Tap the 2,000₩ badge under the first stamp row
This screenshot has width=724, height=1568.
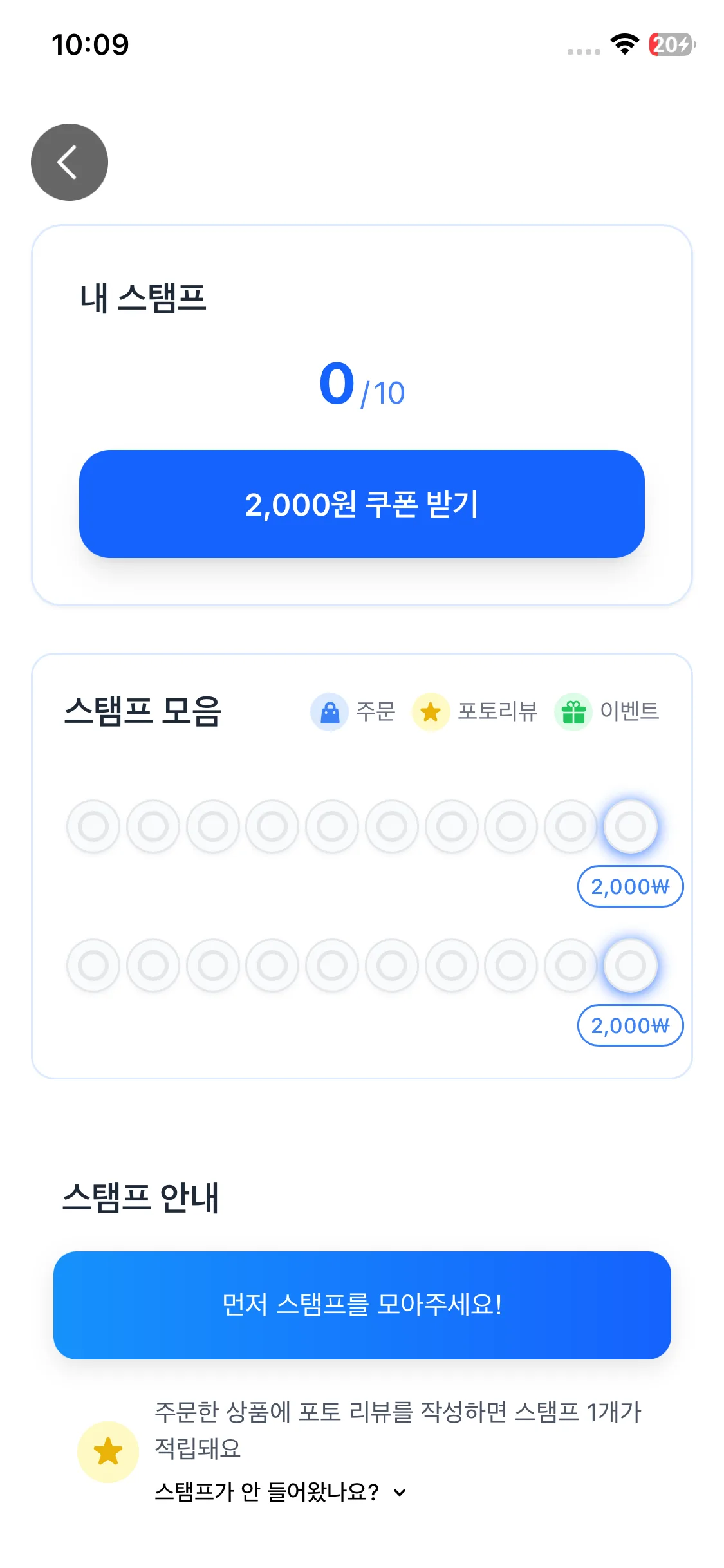point(630,886)
